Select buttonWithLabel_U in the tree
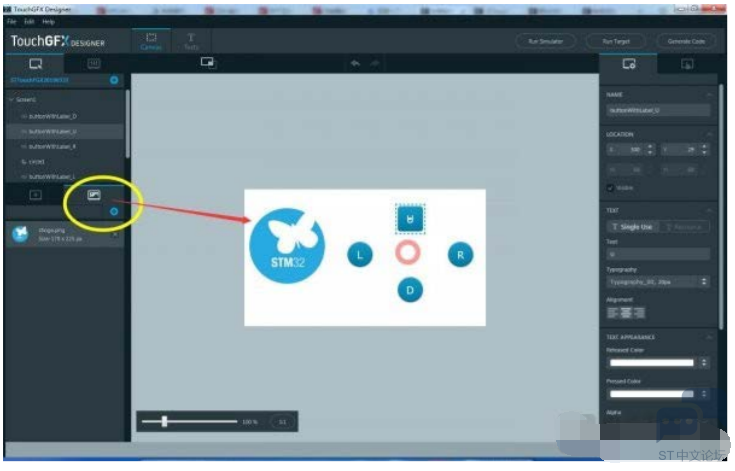The width and height of the screenshot is (735, 471). [65, 132]
